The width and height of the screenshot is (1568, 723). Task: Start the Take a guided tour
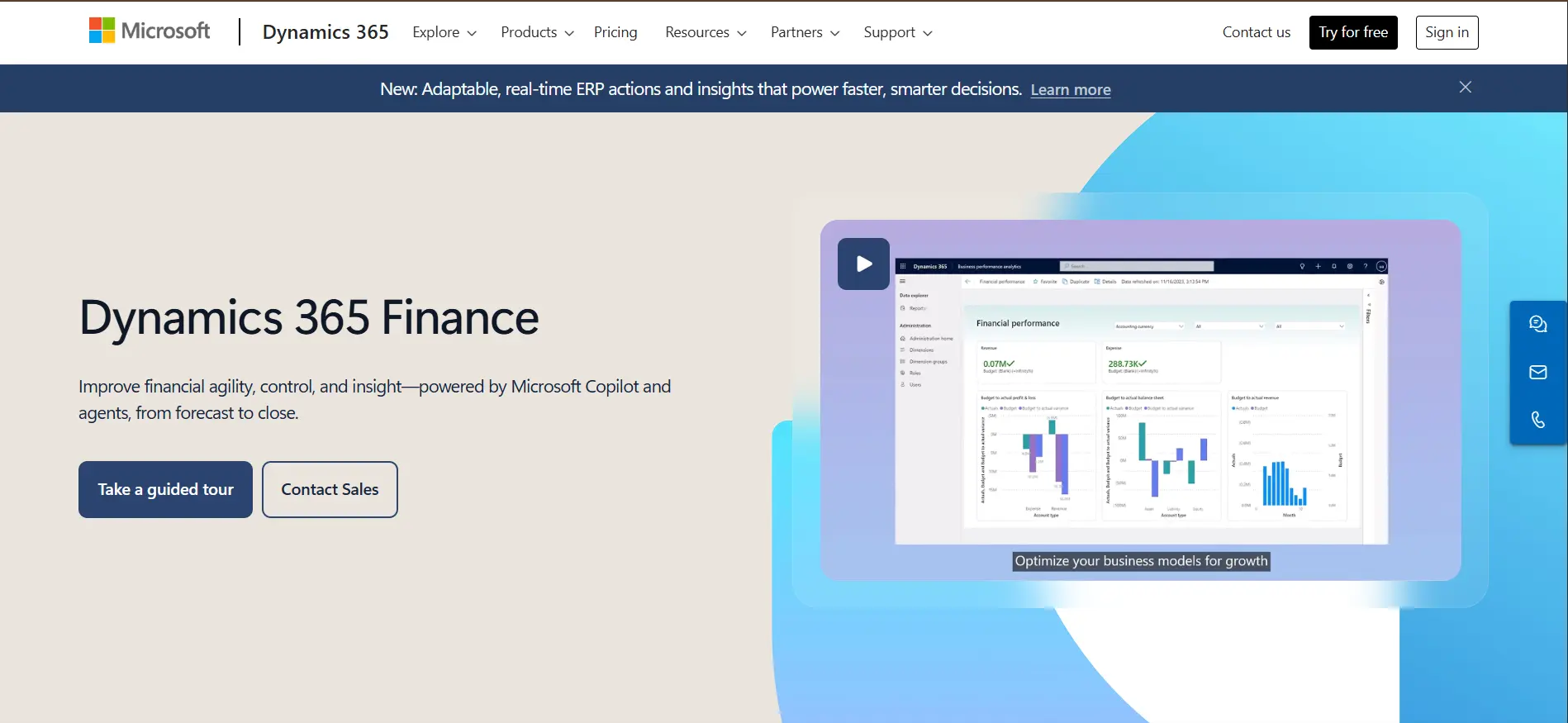coord(165,489)
